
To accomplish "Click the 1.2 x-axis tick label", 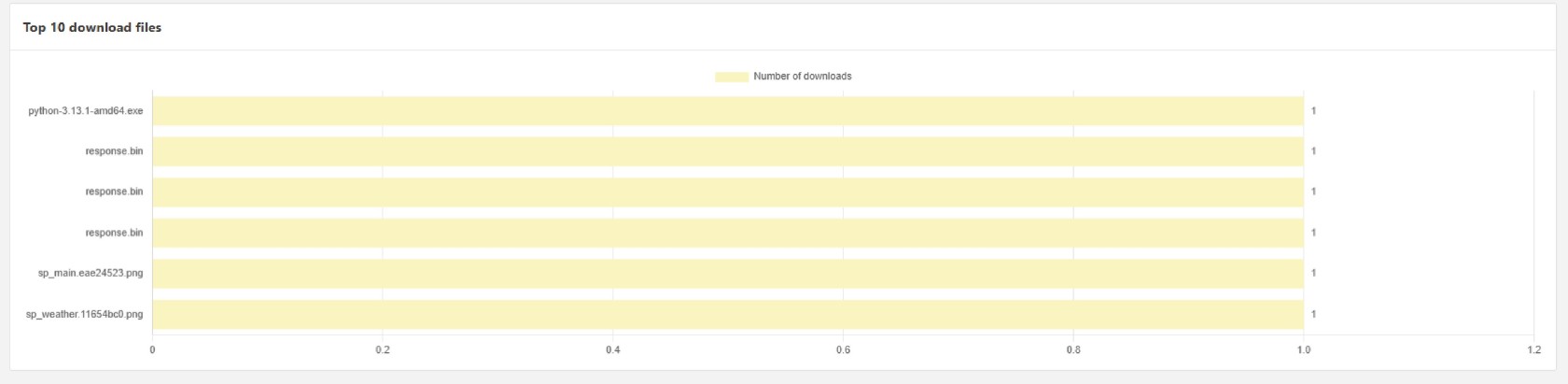I will 1533,350.
